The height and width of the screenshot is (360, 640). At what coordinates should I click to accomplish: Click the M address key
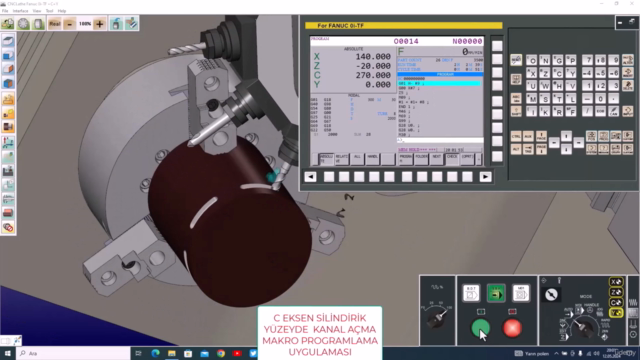tap(531, 98)
